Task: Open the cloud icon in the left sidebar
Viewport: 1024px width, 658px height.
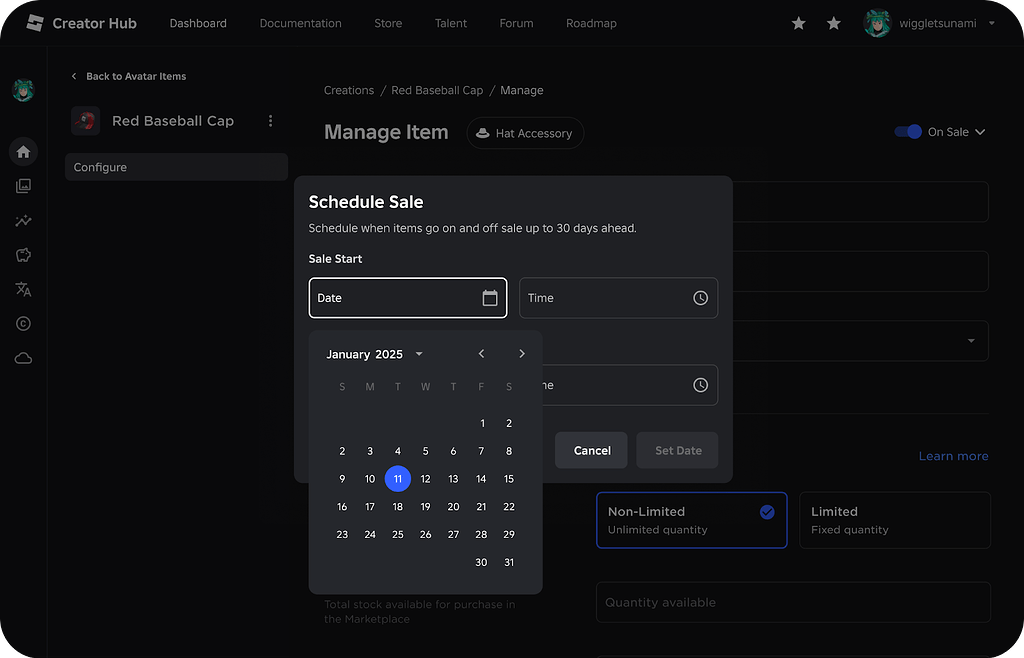Action: coord(22,357)
